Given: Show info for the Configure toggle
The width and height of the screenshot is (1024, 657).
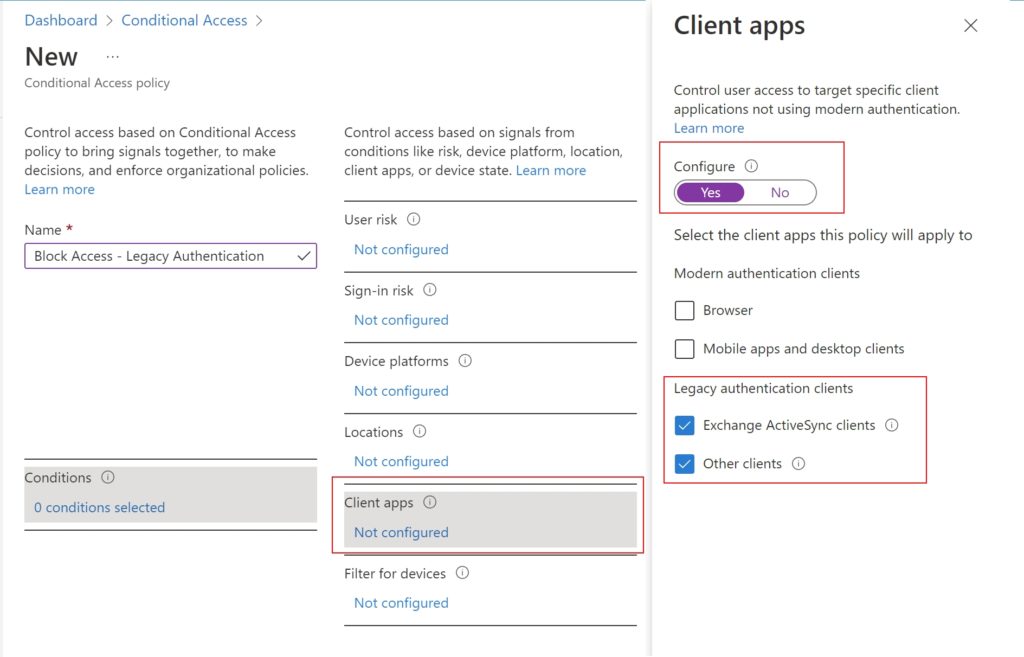Looking at the screenshot, I should [752, 166].
